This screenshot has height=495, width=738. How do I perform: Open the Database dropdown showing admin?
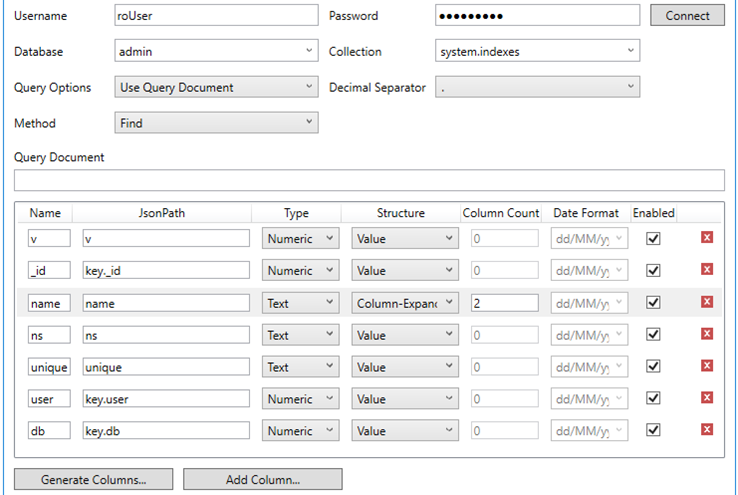217,51
